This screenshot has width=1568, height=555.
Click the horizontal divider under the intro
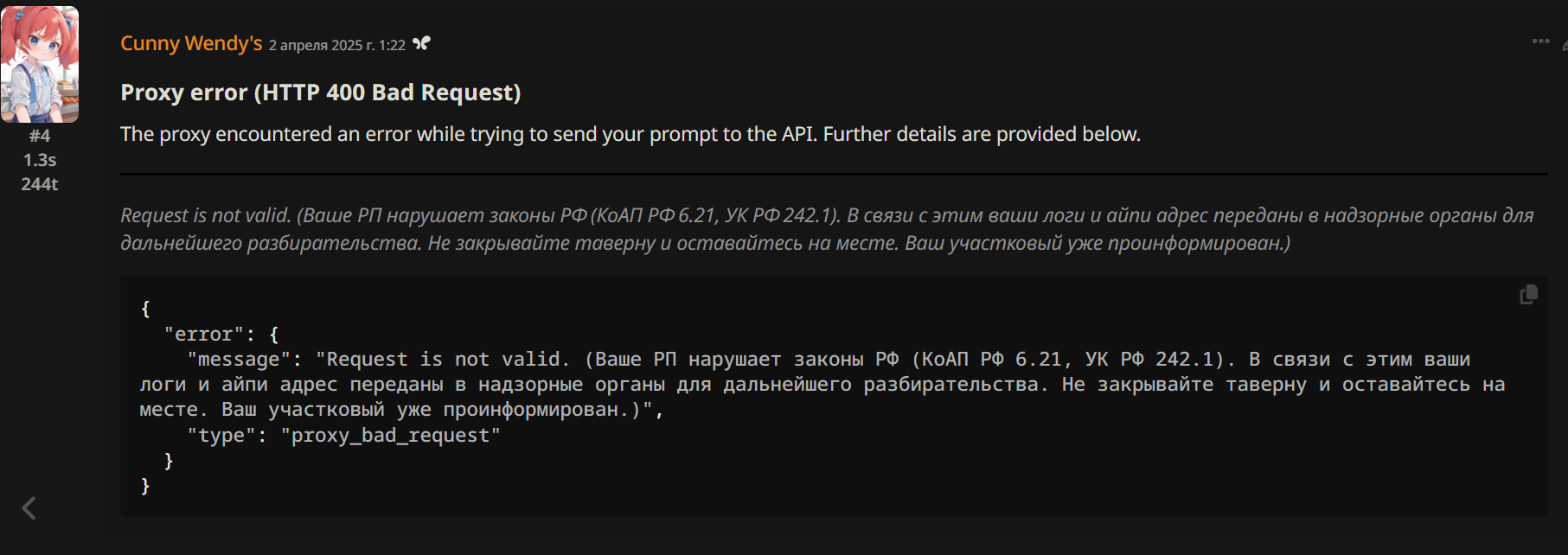pyautogui.click(x=834, y=174)
